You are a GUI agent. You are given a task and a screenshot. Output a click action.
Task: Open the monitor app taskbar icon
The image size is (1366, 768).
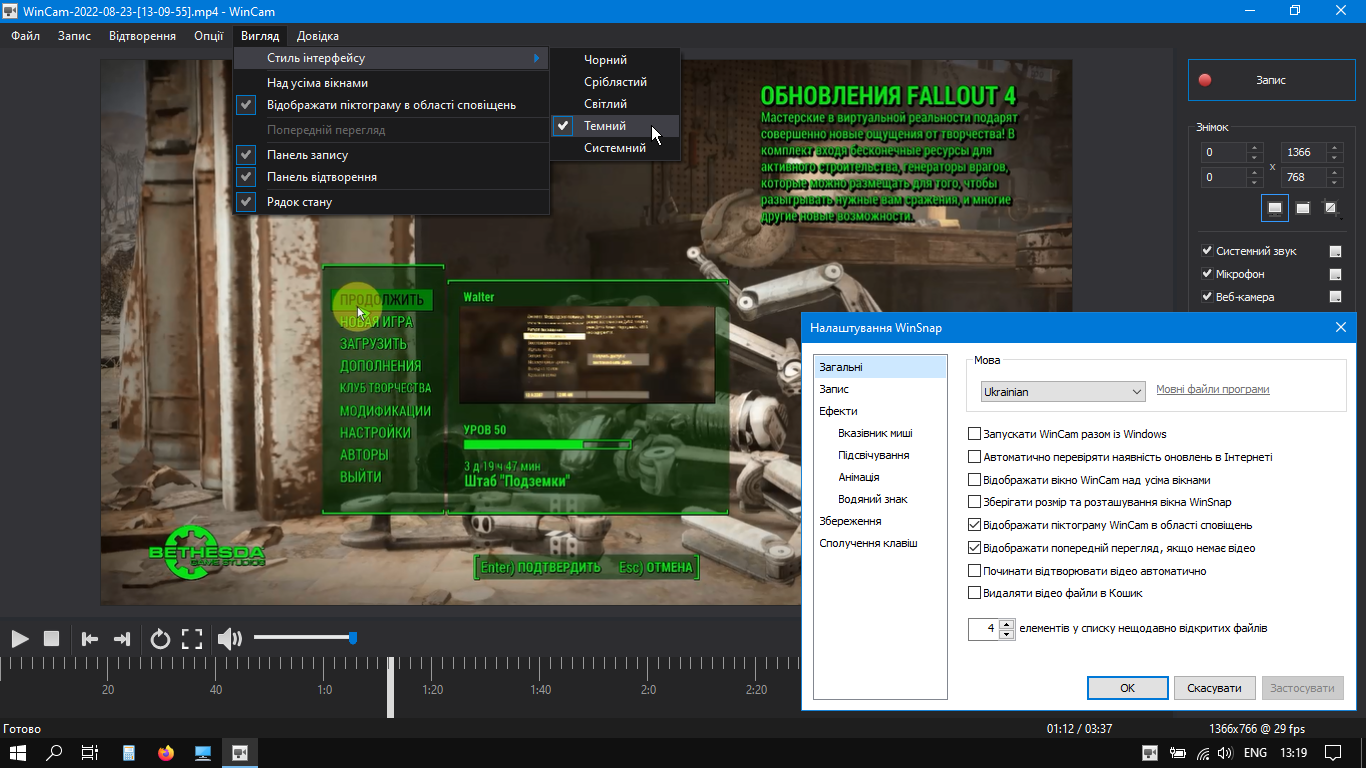tap(203, 753)
